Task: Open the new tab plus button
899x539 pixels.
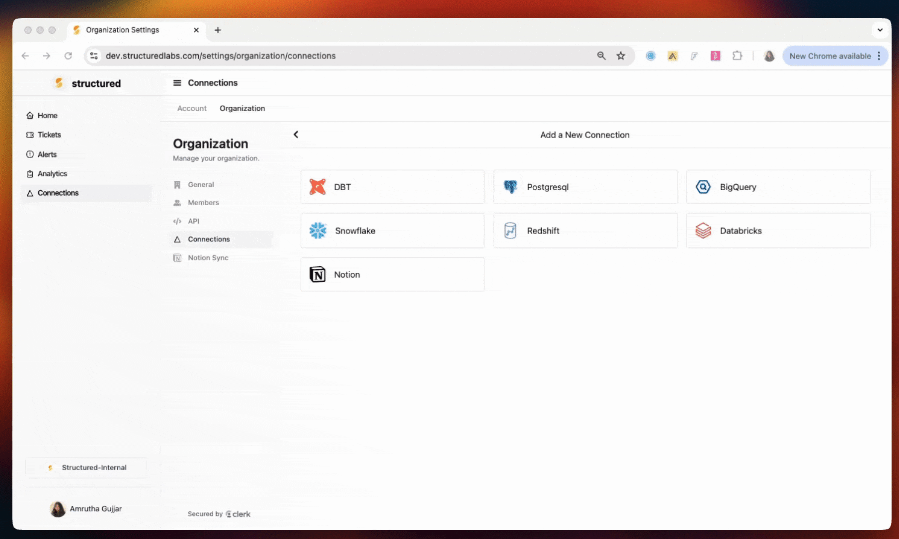Action: tap(218, 30)
